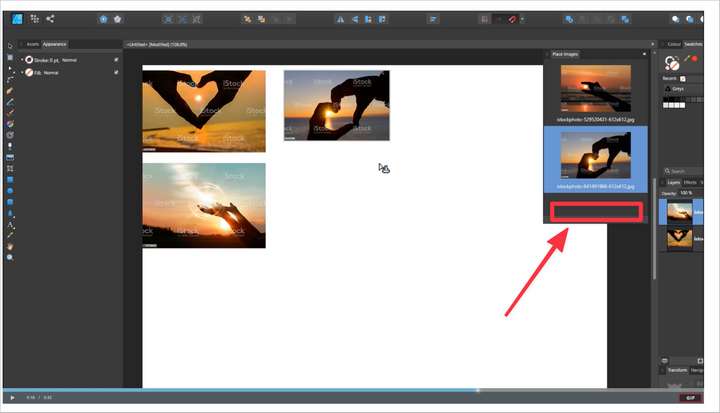
Task: Click the Recent colour swatch box
Action: click(x=683, y=79)
